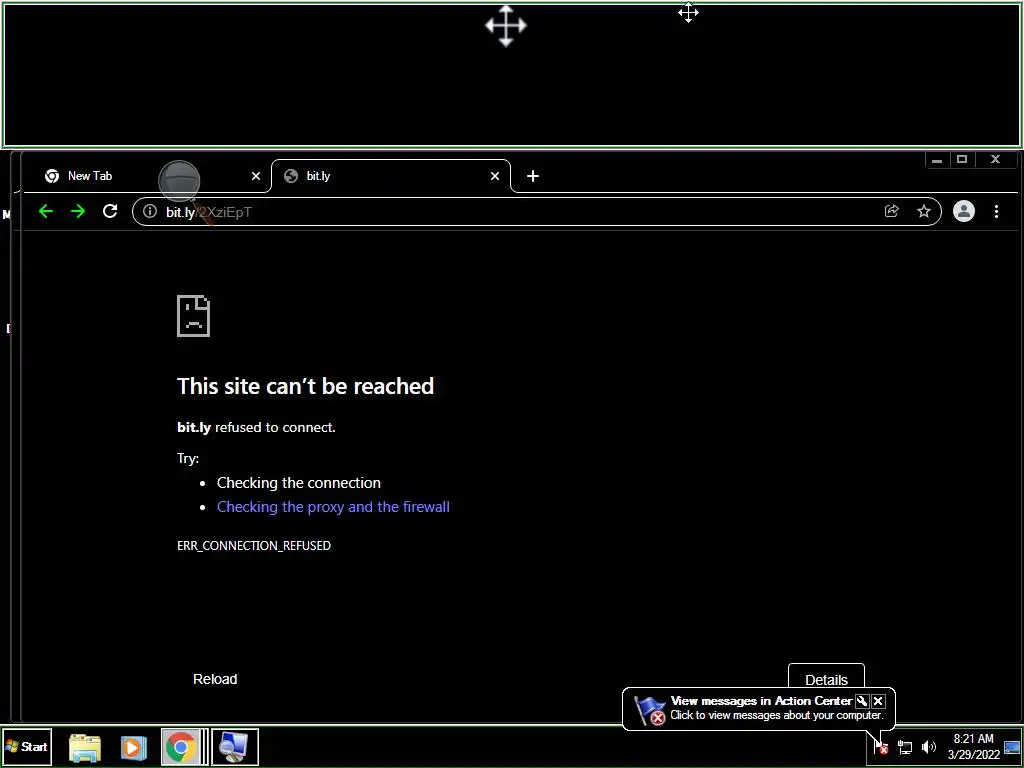Close the Chrome window
This screenshot has height=768, width=1024.
tap(995, 159)
